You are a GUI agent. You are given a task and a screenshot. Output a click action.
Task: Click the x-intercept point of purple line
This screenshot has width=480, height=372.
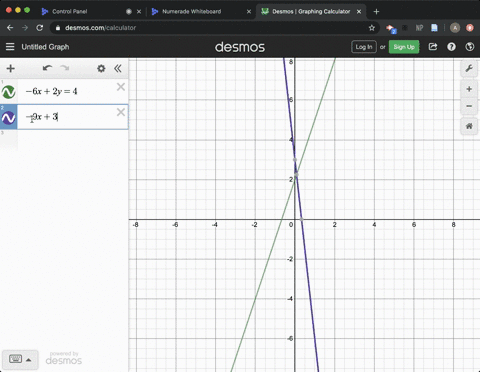(301, 219)
